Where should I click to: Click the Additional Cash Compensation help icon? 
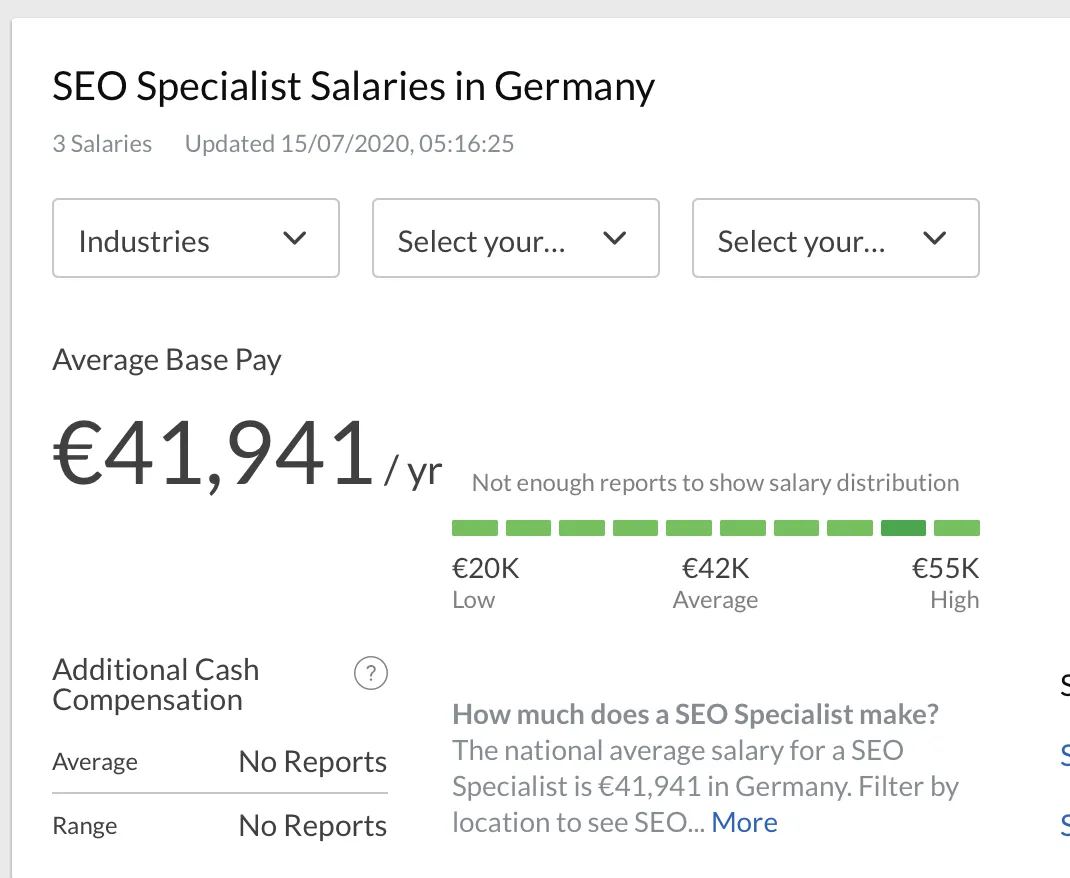[x=371, y=673]
